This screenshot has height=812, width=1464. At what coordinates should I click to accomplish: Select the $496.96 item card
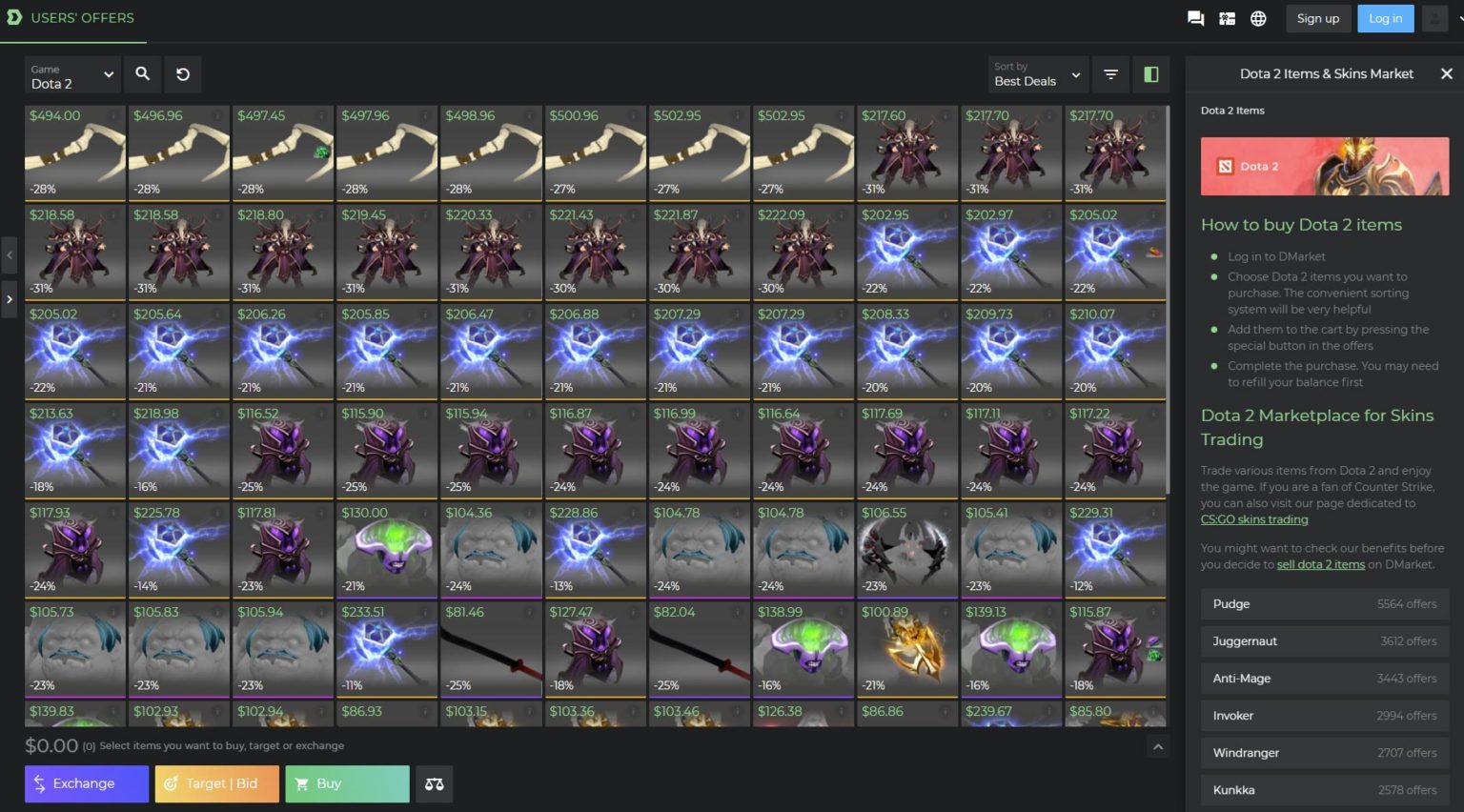coord(178,152)
